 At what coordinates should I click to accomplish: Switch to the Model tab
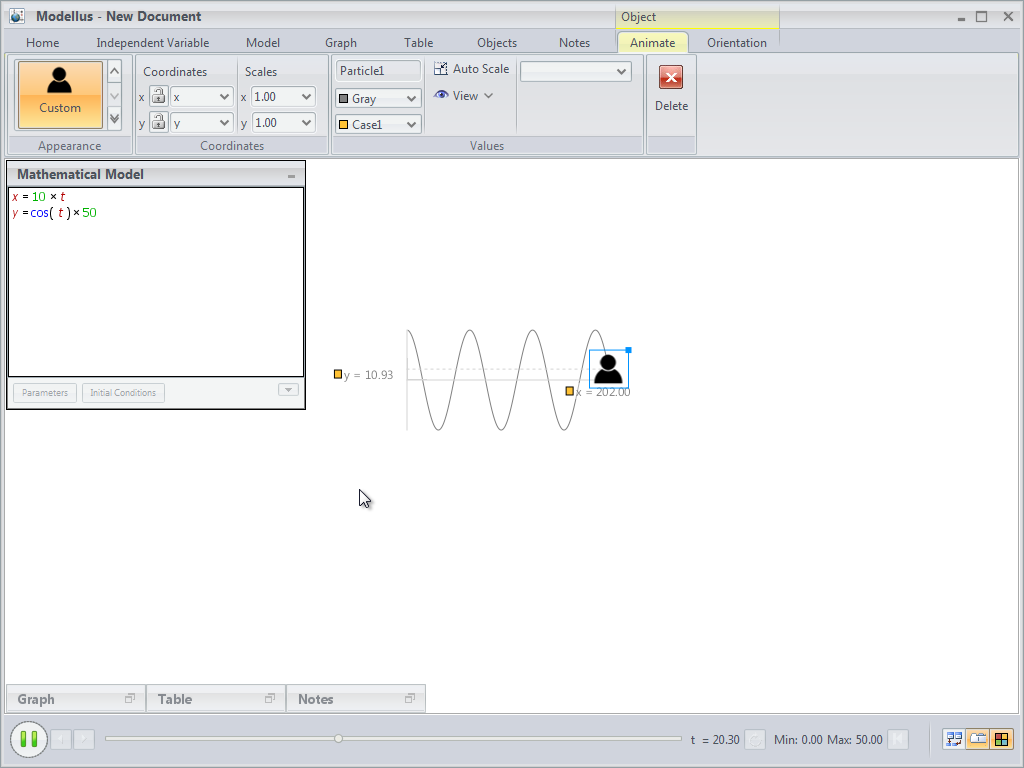pyautogui.click(x=263, y=42)
